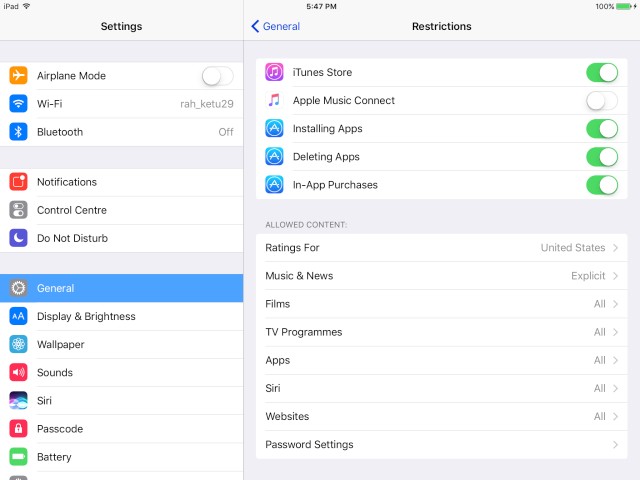
Task: Open Do Not Disturb settings
Action: 122,238
